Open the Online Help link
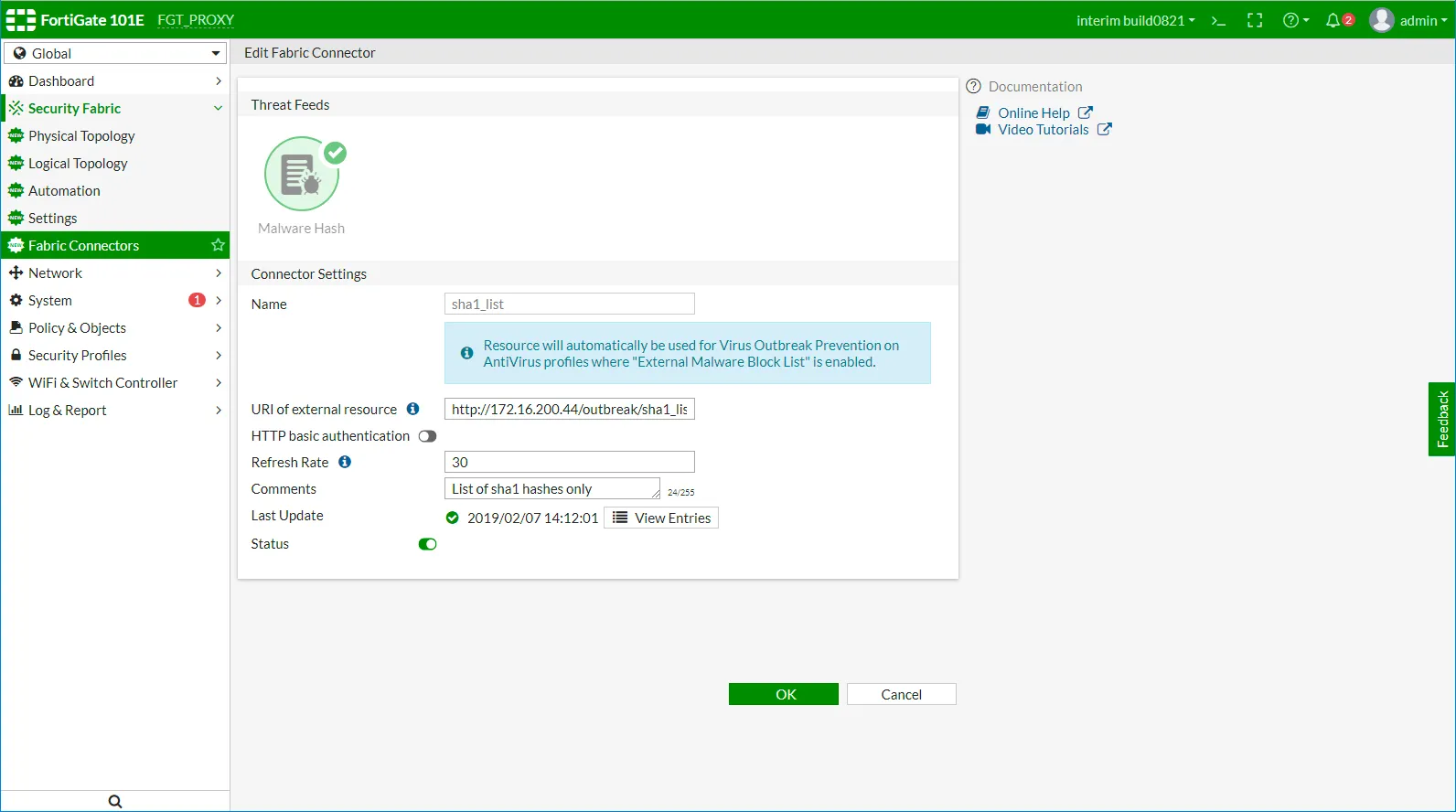The height and width of the screenshot is (812, 1456). (1033, 112)
